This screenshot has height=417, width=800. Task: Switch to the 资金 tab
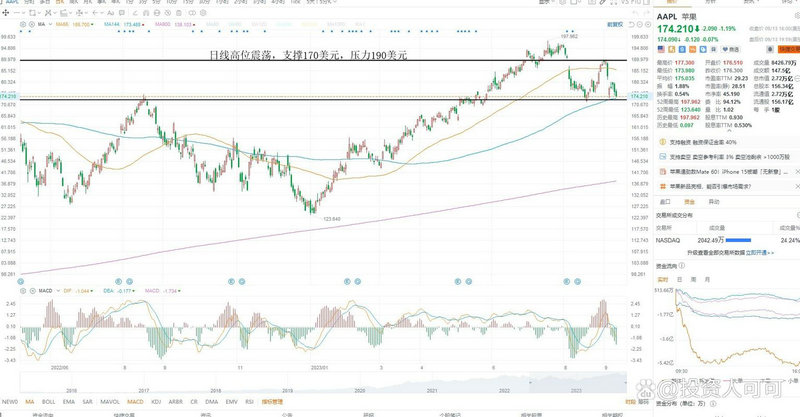[x=689, y=202]
